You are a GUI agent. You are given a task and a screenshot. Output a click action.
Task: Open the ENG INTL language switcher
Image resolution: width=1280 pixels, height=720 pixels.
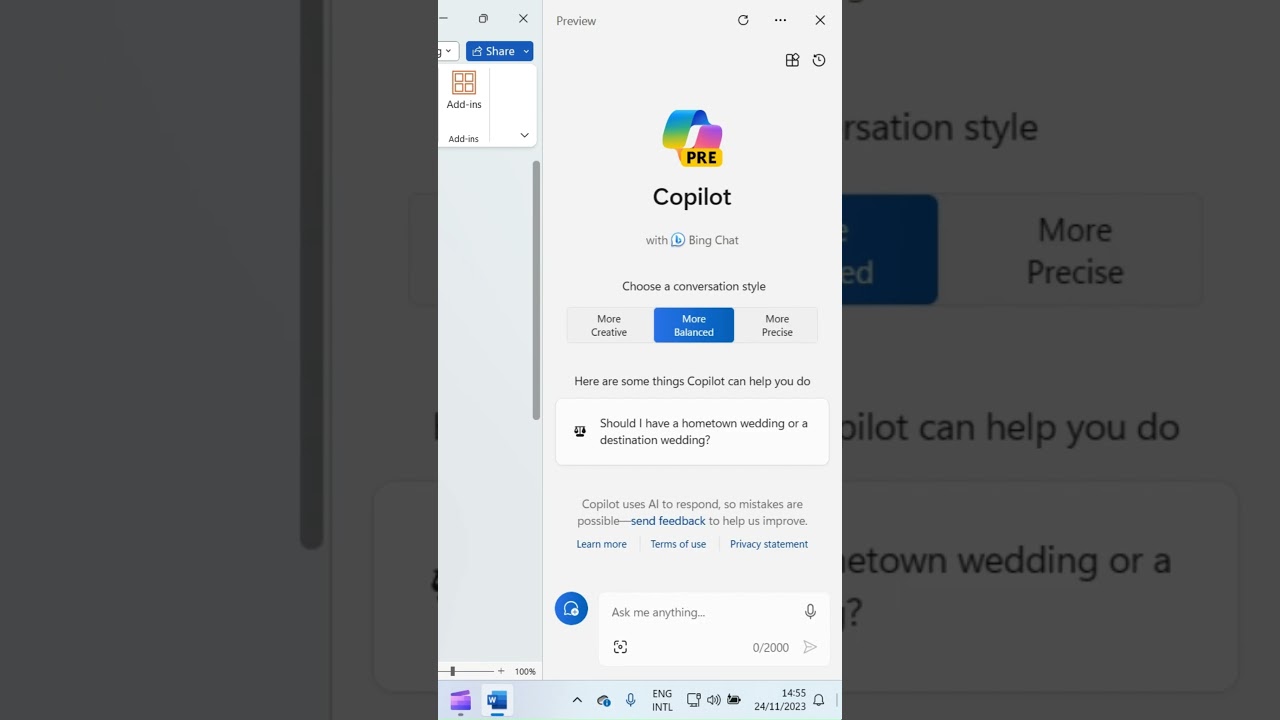click(662, 700)
